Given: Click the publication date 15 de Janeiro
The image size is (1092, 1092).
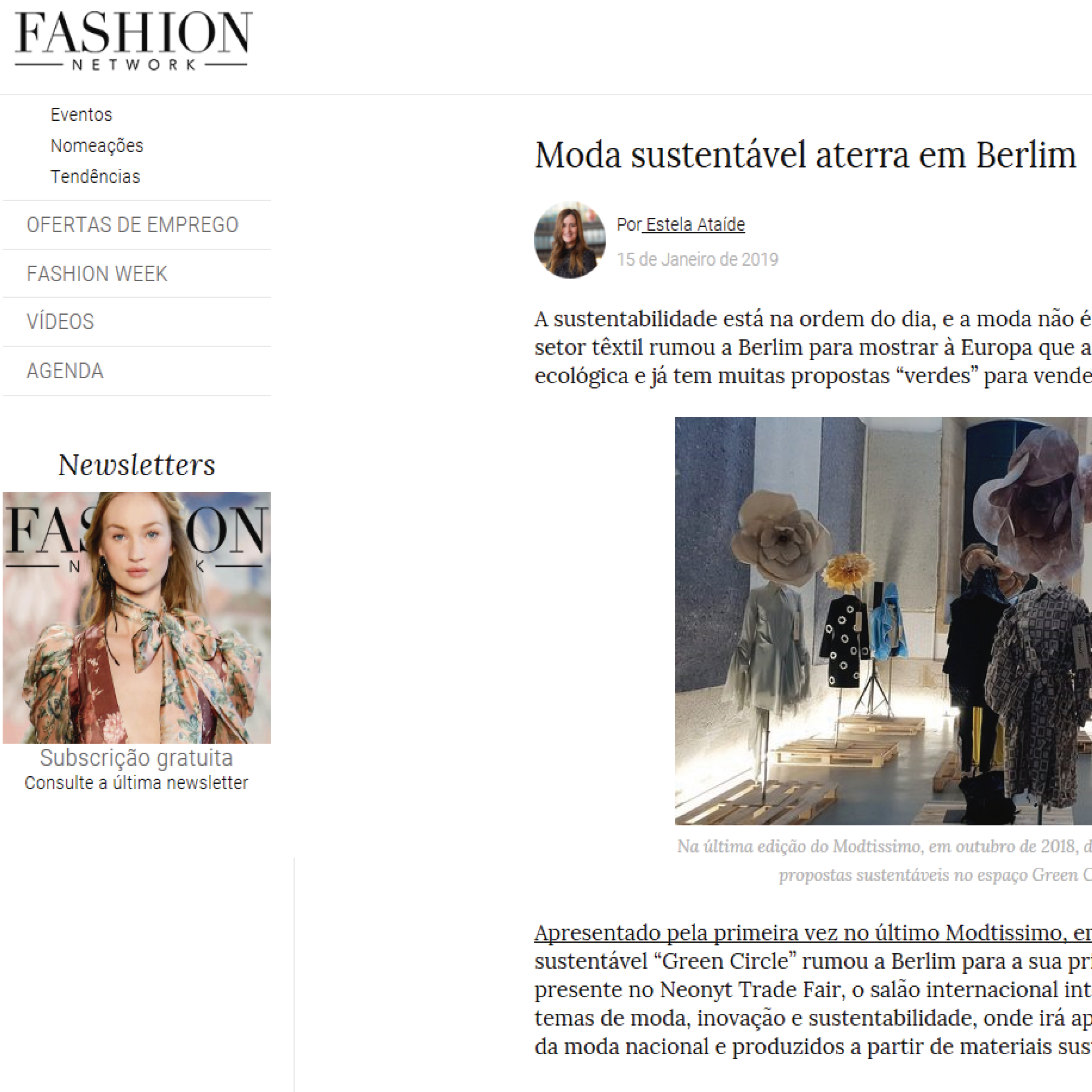Looking at the screenshot, I should click(697, 260).
